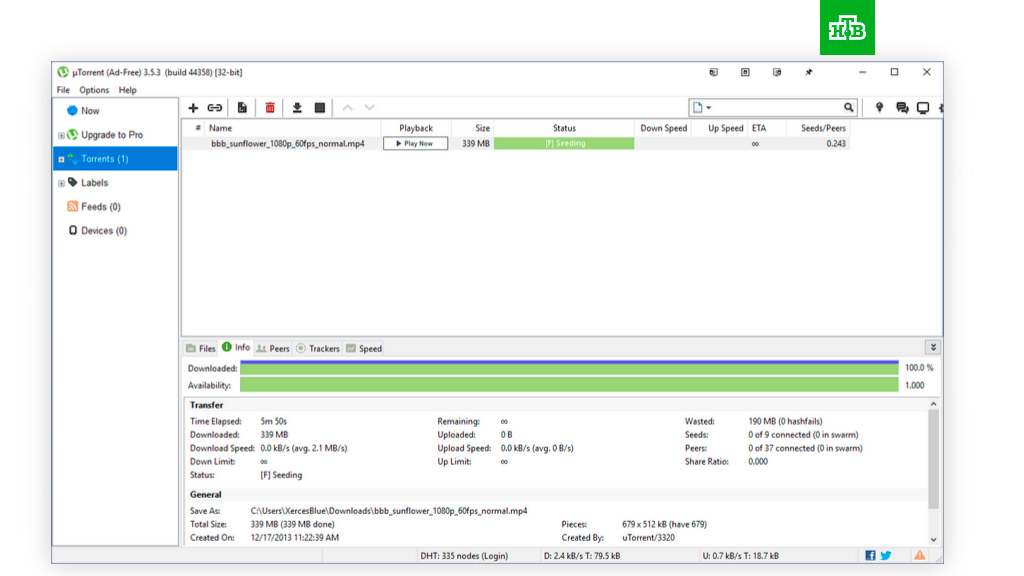The height and width of the screenshot is (576, 1024).
Task: Click the chat bubbles toolbar icon
Action: [x=902, y=108]
